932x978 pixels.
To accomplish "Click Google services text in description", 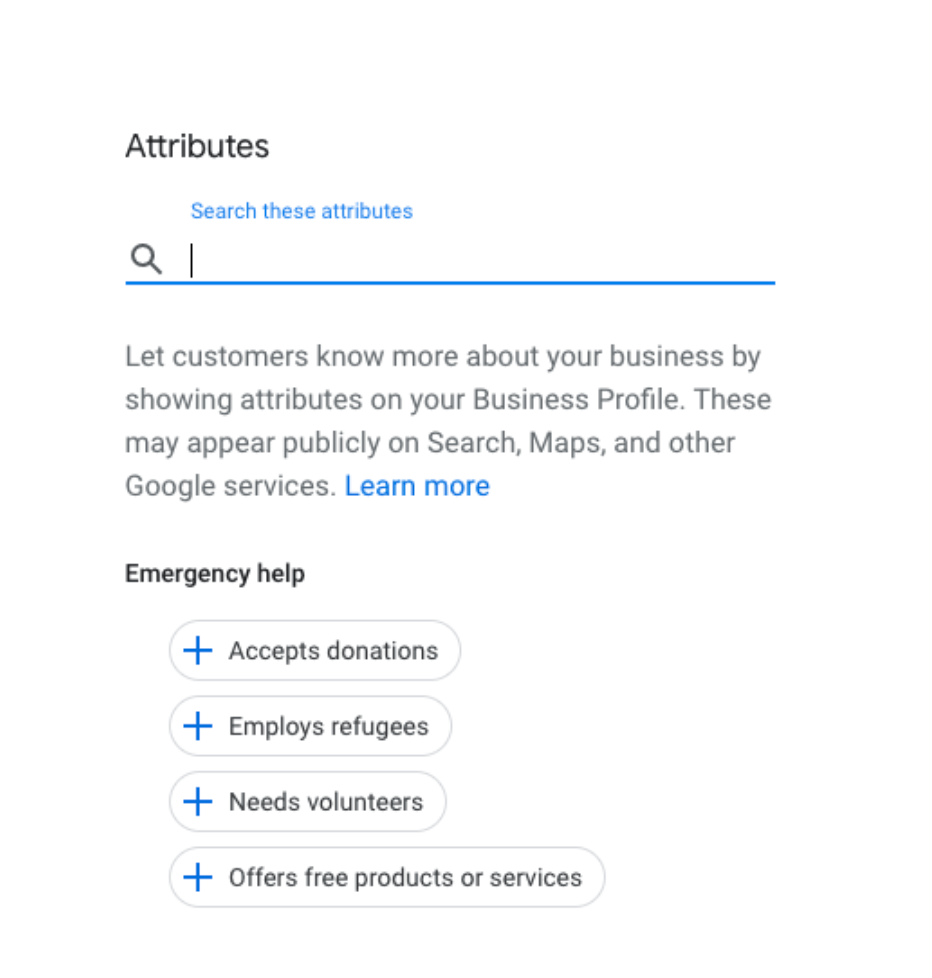I will (x=230, y=487).
